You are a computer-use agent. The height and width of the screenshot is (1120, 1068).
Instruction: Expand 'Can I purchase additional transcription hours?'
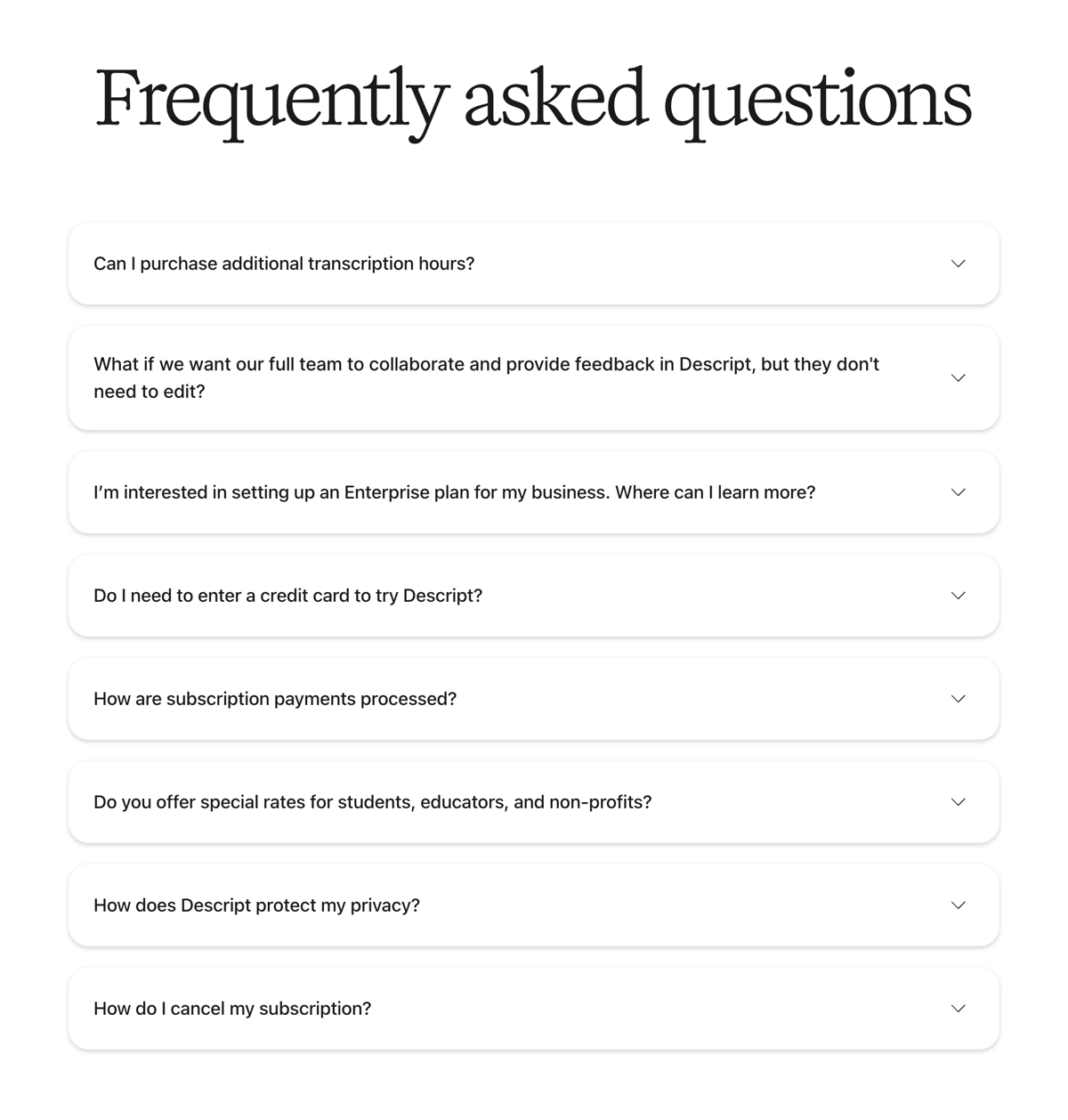pos(958,264)
